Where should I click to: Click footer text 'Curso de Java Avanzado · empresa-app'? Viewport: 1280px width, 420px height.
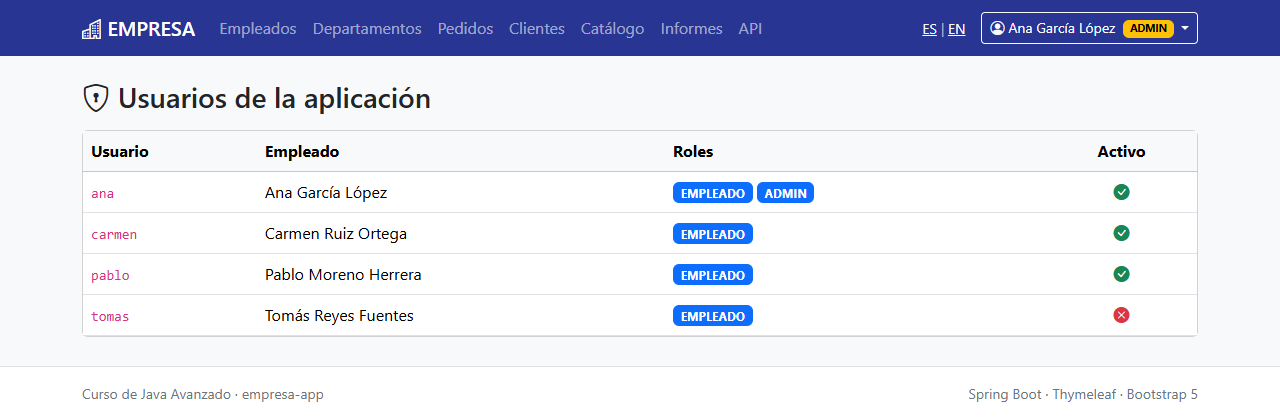(203, 395)
